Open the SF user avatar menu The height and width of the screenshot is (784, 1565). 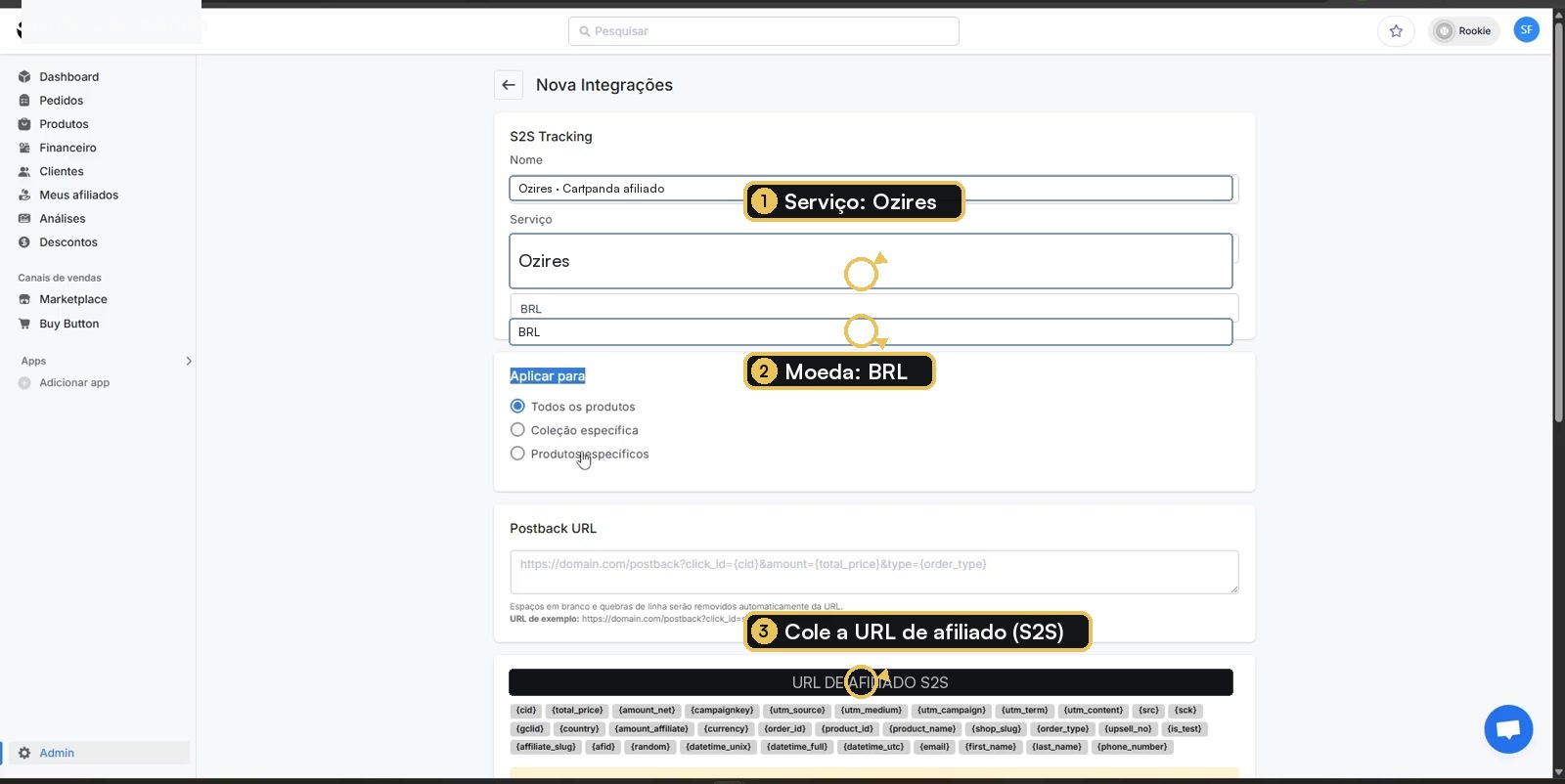coord(1526,30)
